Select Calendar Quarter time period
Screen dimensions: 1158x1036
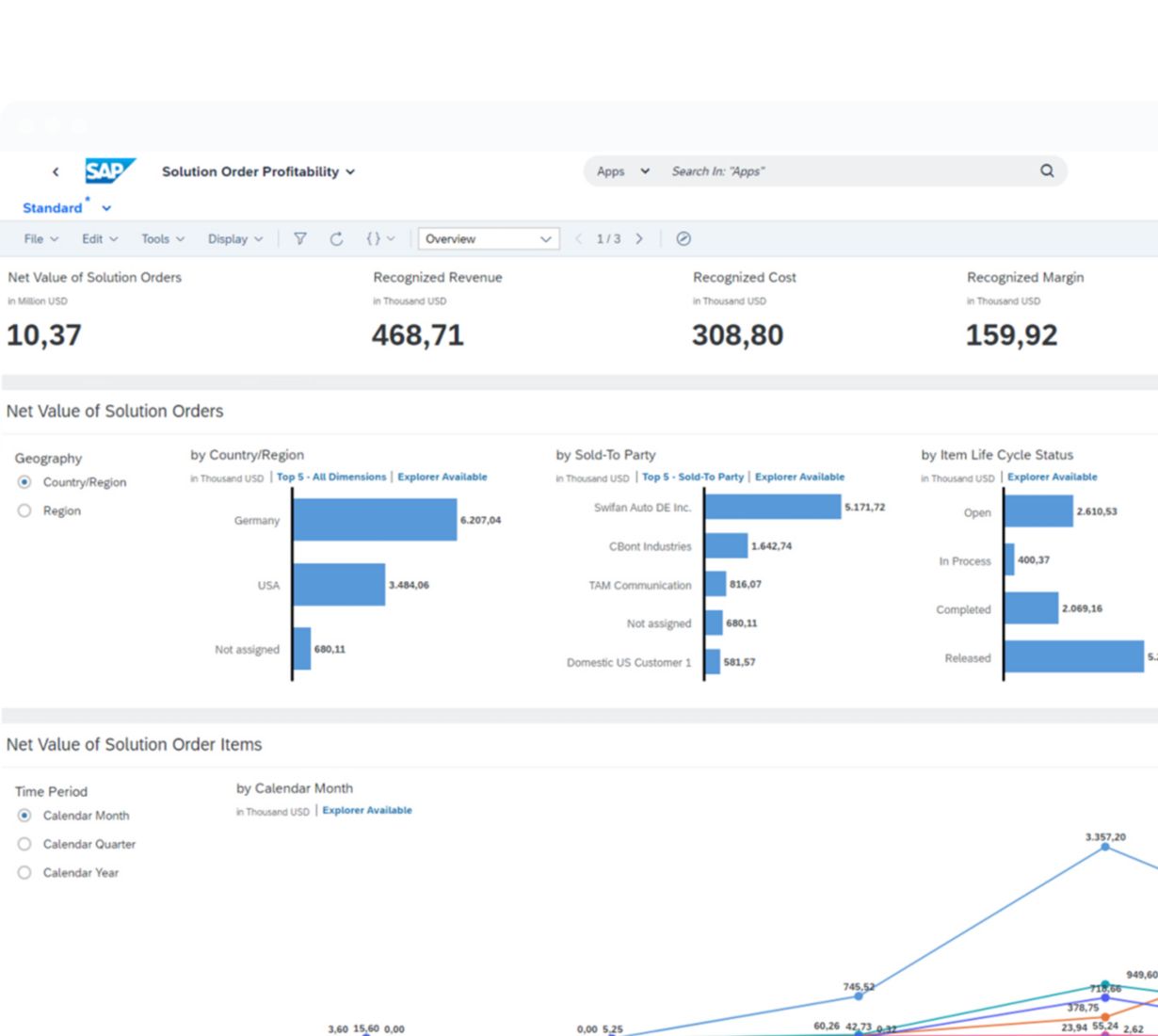coord(24,844)
